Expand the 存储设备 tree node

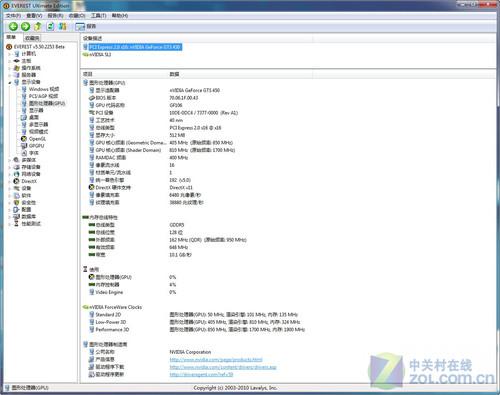click(9, 167)
